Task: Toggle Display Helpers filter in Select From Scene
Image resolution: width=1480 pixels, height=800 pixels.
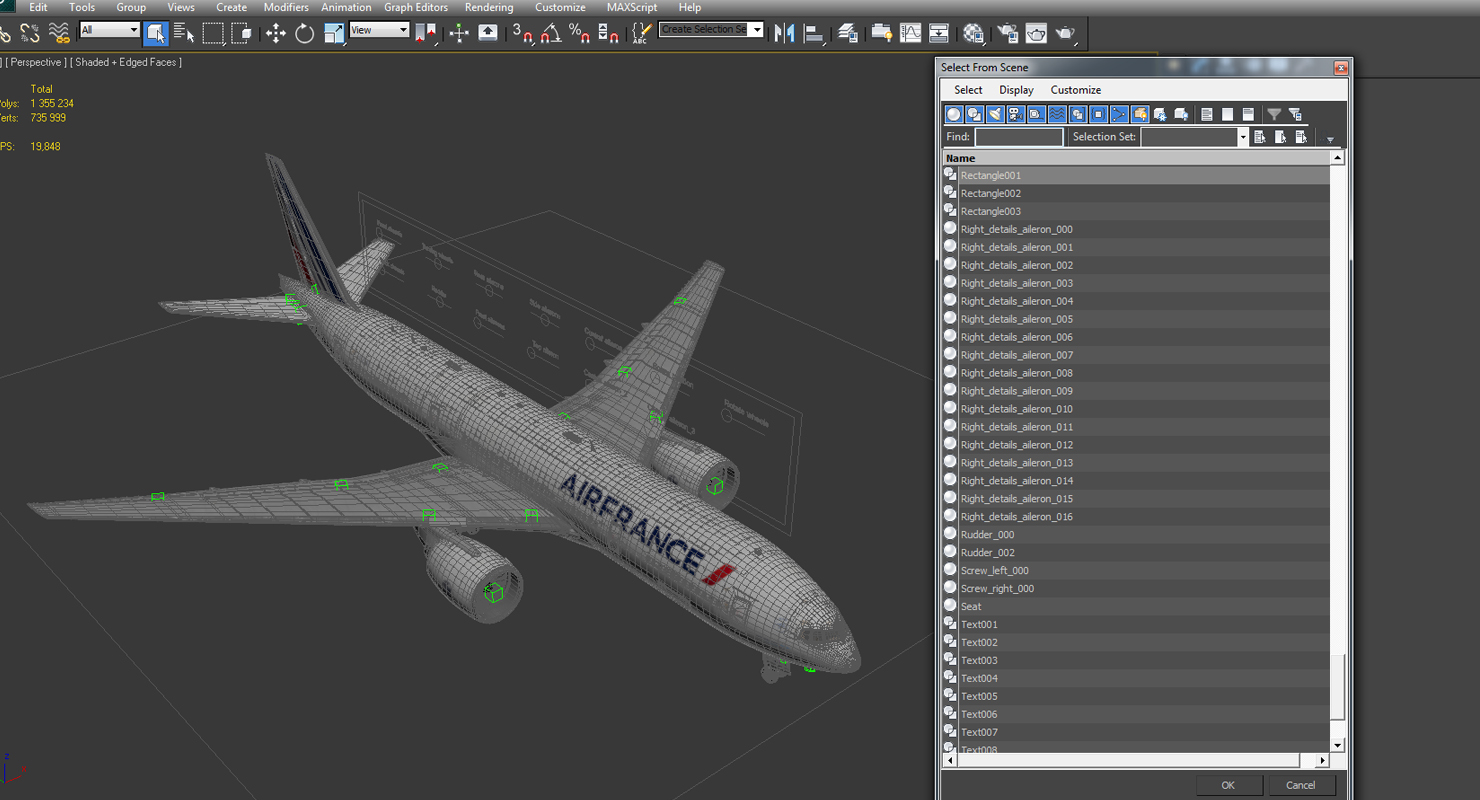Action: pyautogui.click(x=1037, y=114)
